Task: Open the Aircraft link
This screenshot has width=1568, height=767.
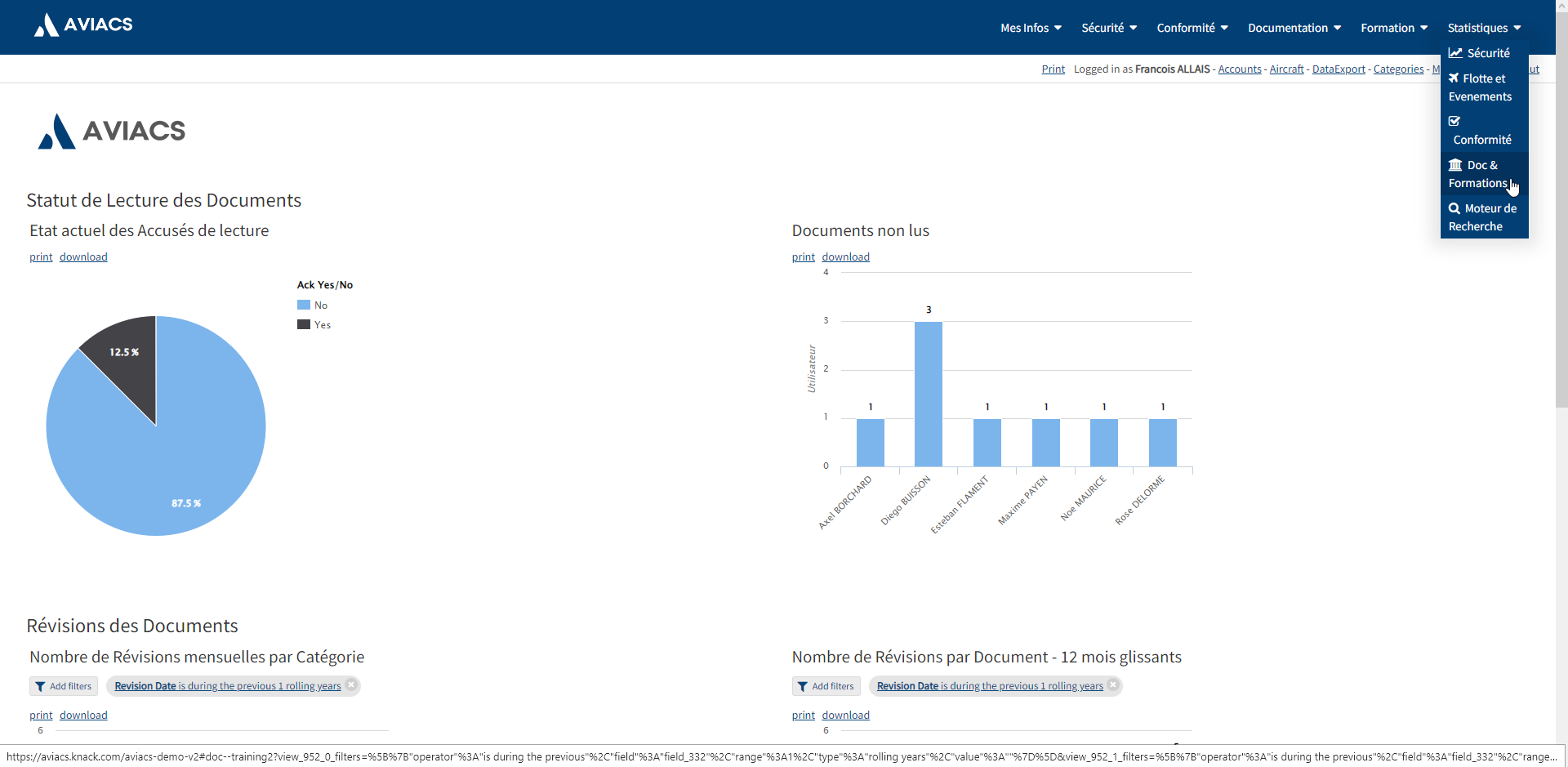Action: (x=1286, y=69)
